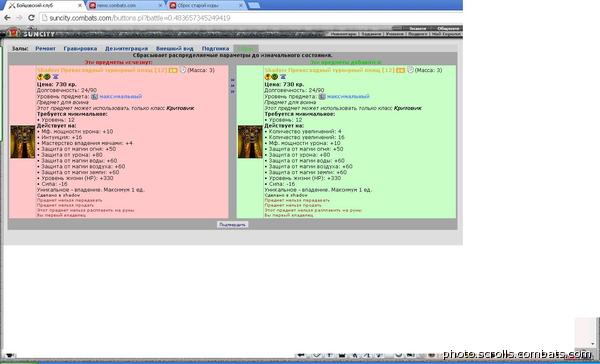
Task: Click yellow badge after green panel item name
Action: click(x=401, y=70)
